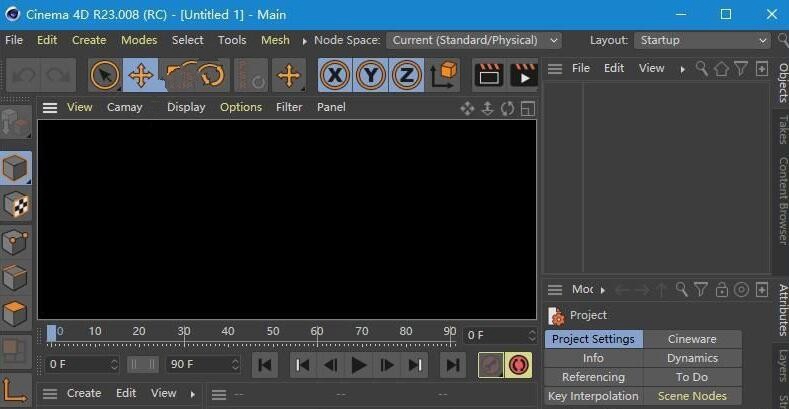Open the Create menu in menu bar
The height and width of the screenshot is (409, 789).
(x=89, y=40)
